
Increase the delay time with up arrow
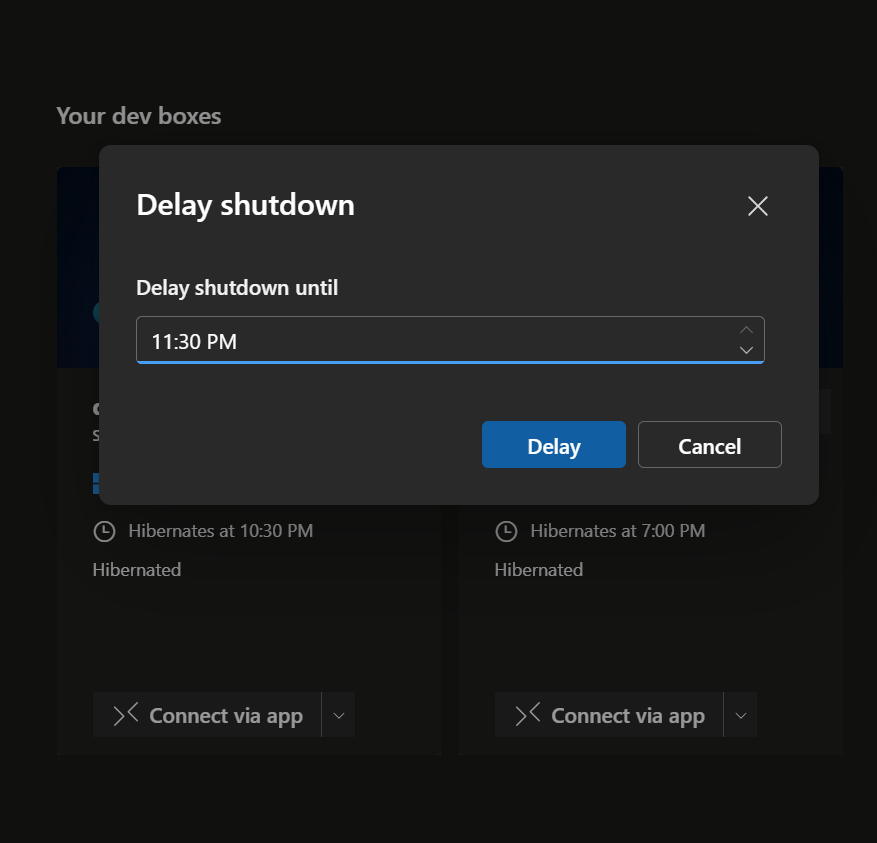746,330
